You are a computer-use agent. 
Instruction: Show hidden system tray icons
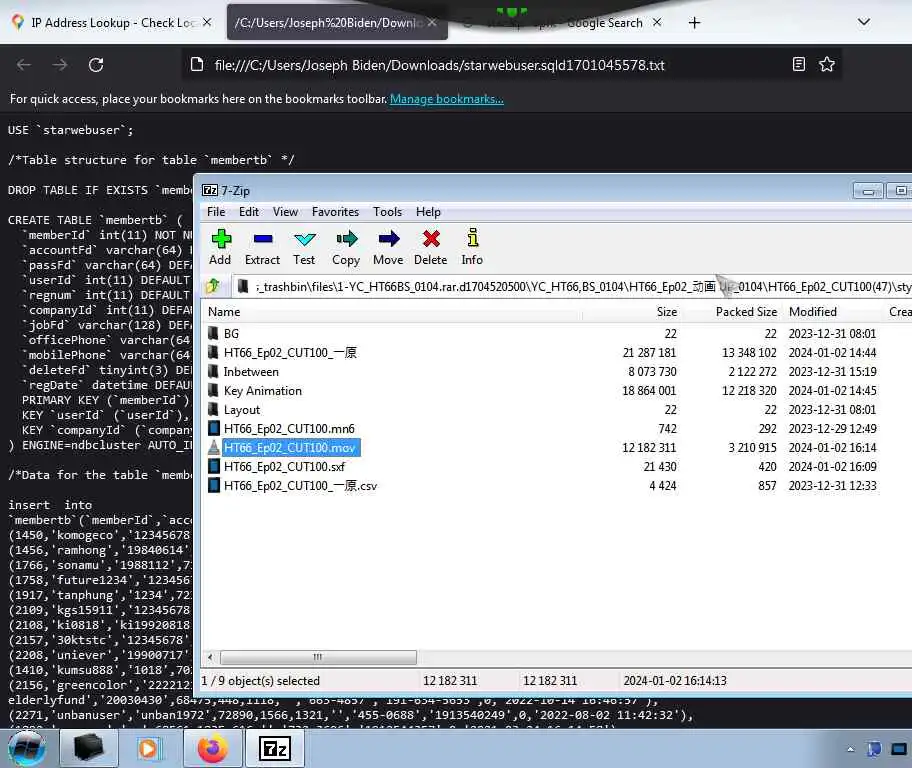(850, 749)
